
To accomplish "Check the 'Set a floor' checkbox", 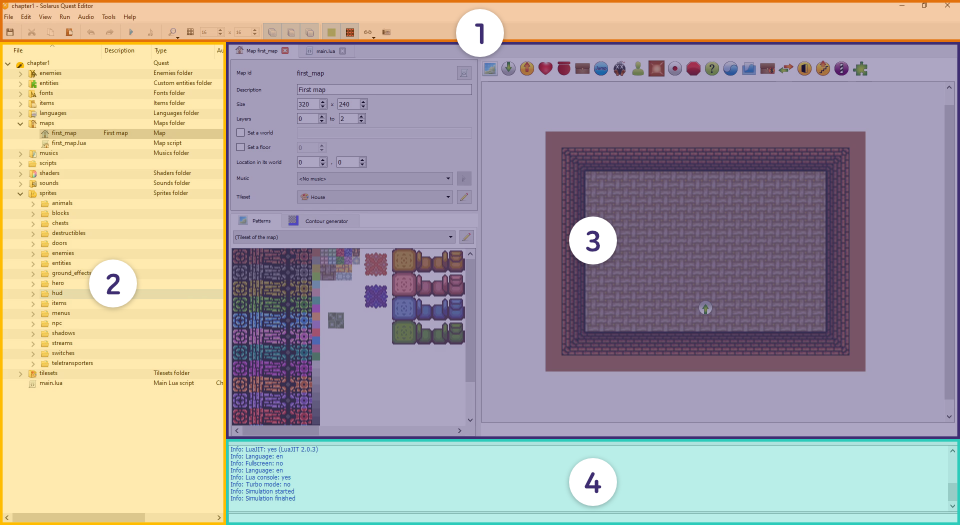I will [241, 147].
